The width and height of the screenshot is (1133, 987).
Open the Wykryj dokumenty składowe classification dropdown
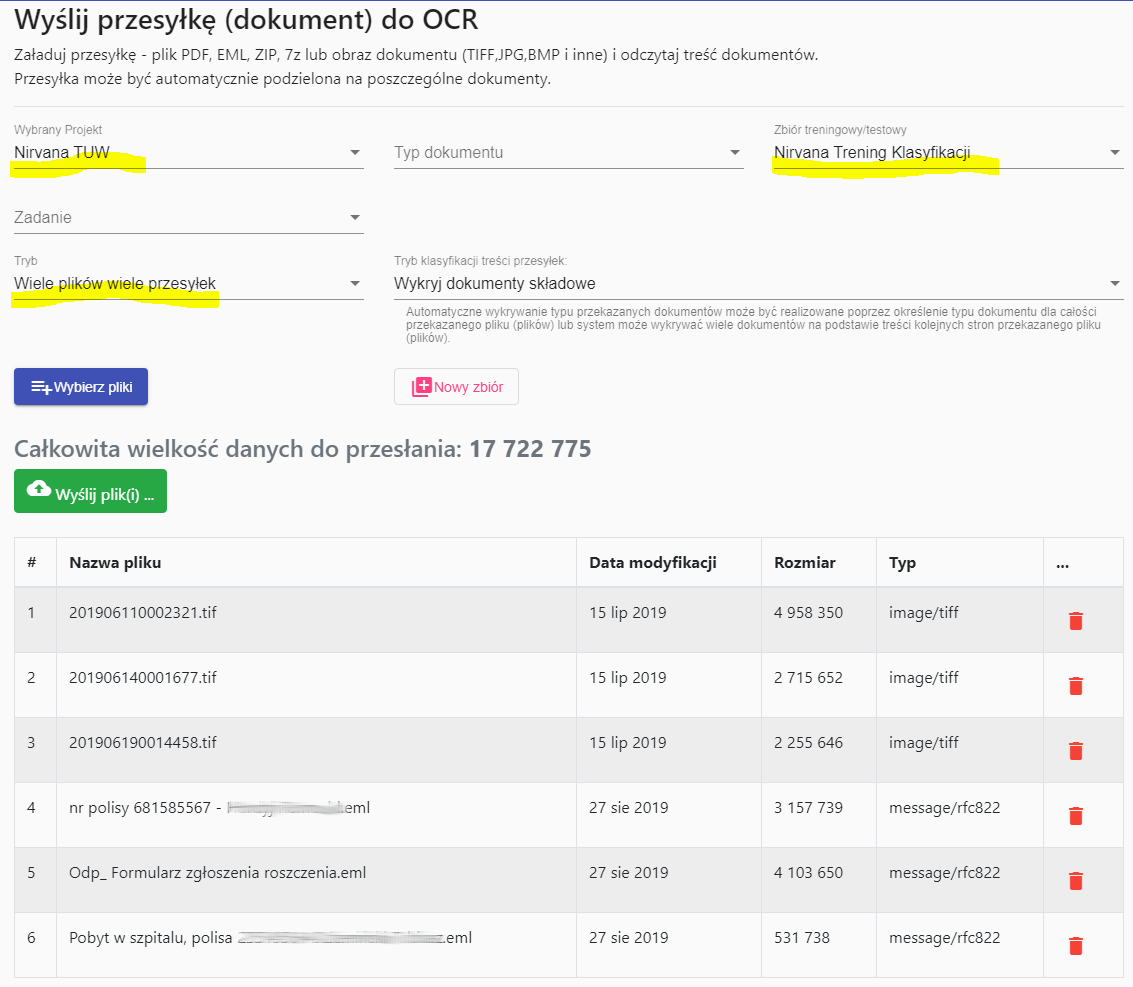[1115, 283]
